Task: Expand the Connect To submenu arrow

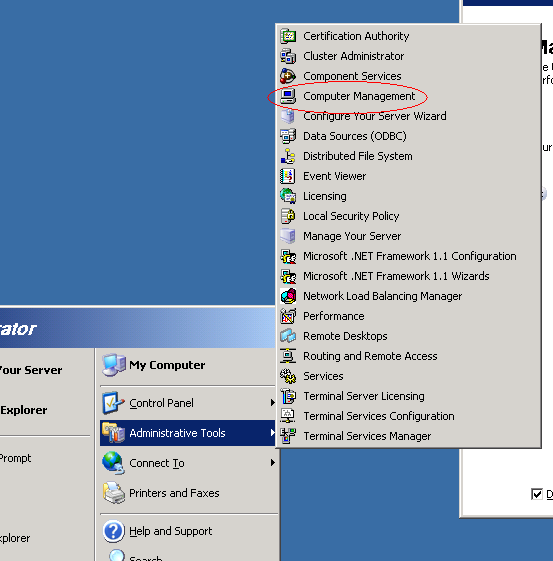Action: tap(273, 463)
